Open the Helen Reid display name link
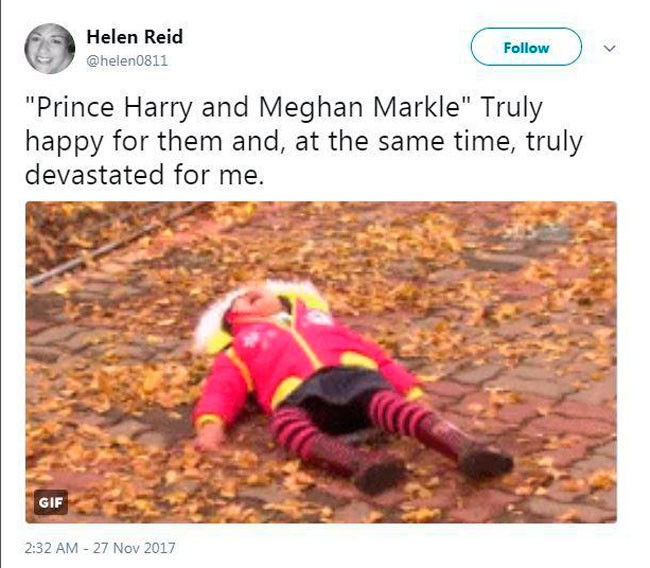Viewport: 650px width, 568px height. tap(135, 37)
